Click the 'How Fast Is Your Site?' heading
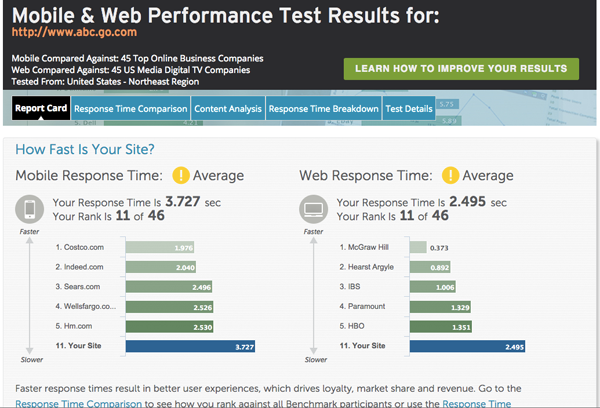Viewport: 600px width, 408px height. 85,149
